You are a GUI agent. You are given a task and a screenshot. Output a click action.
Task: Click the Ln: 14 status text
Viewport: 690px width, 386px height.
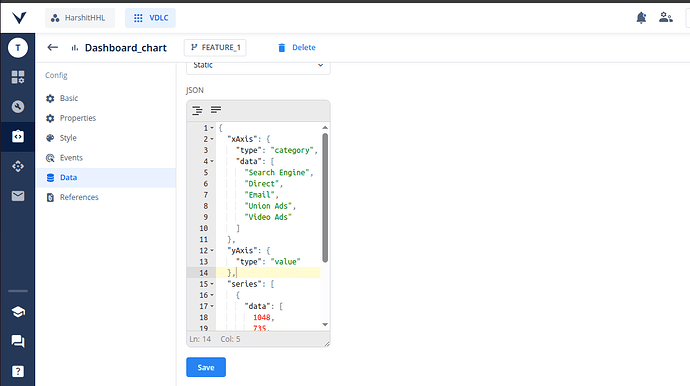pyautogui.click(x=200, y=339)
